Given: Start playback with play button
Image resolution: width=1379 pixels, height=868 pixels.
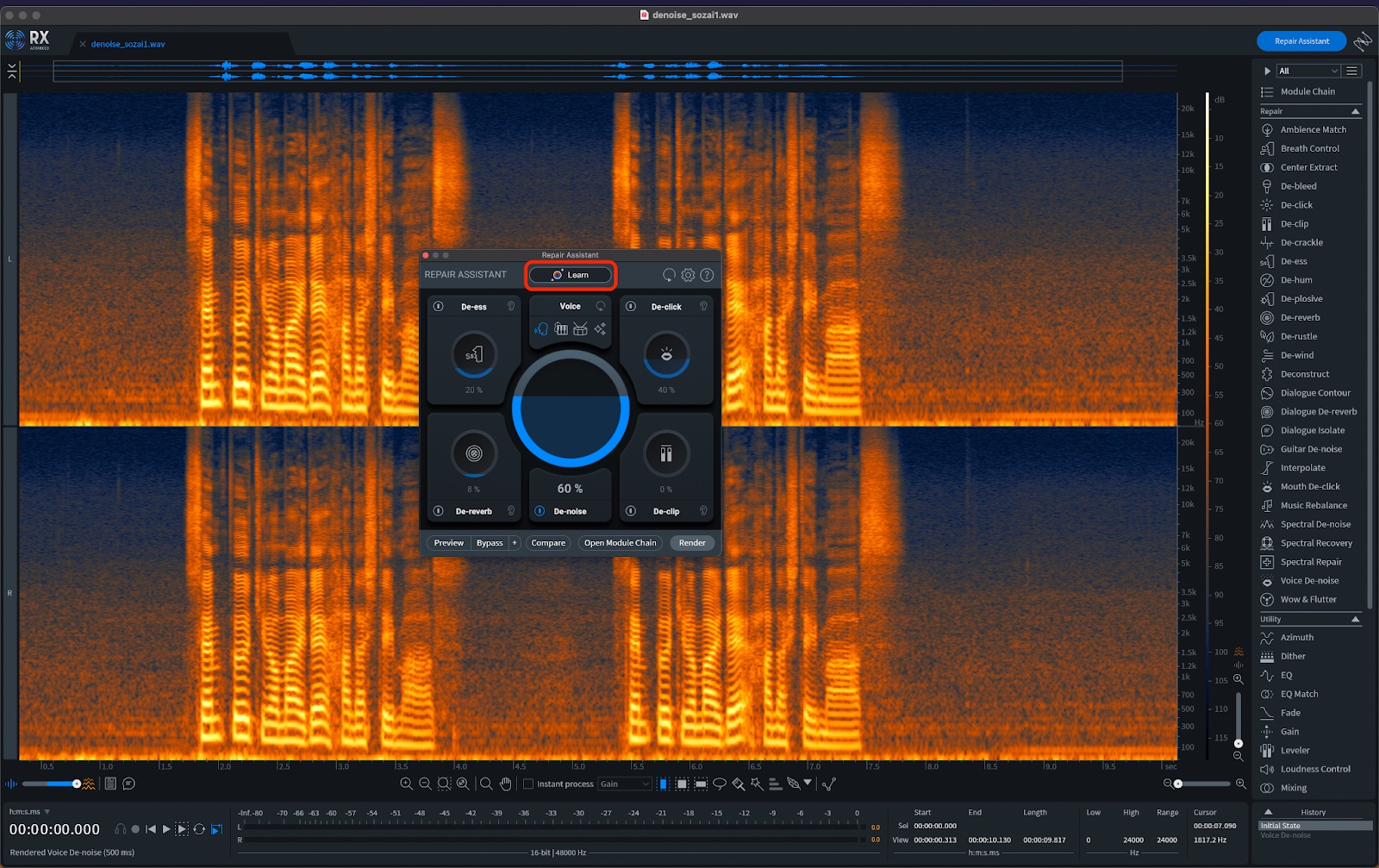Looking at the screenshot, I should point(166,829).
